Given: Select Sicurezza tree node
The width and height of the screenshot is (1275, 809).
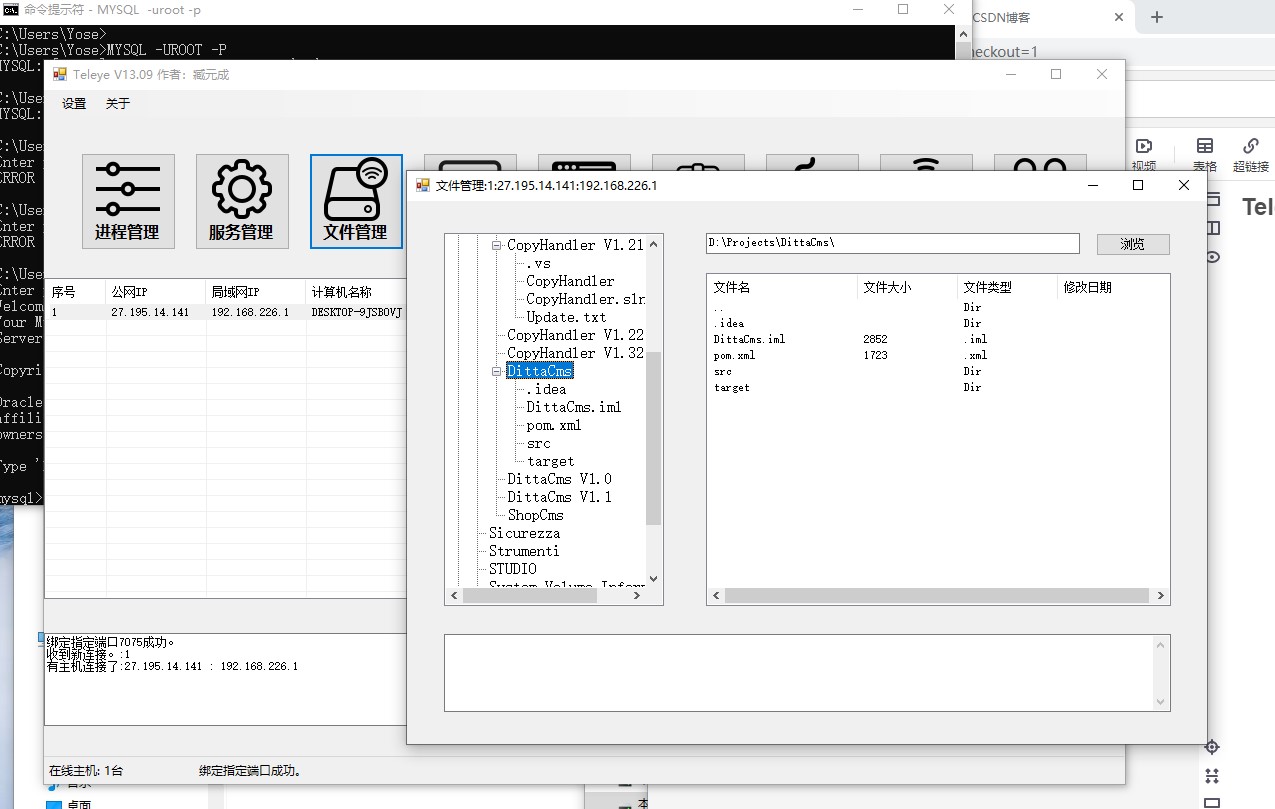Looking at the screenshot, I should (524, 533).
